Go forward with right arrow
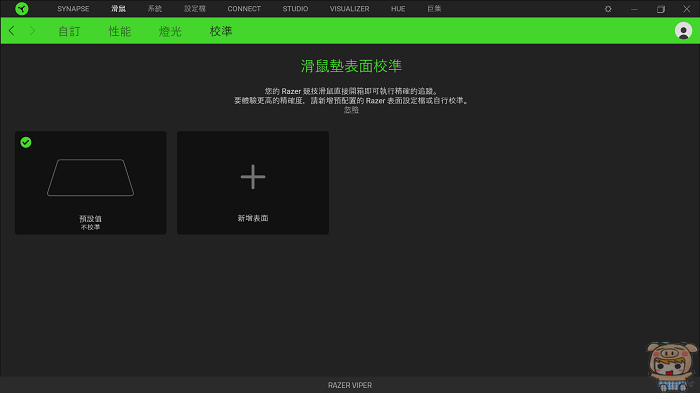The image size is (700, 393). coord(32,31)
